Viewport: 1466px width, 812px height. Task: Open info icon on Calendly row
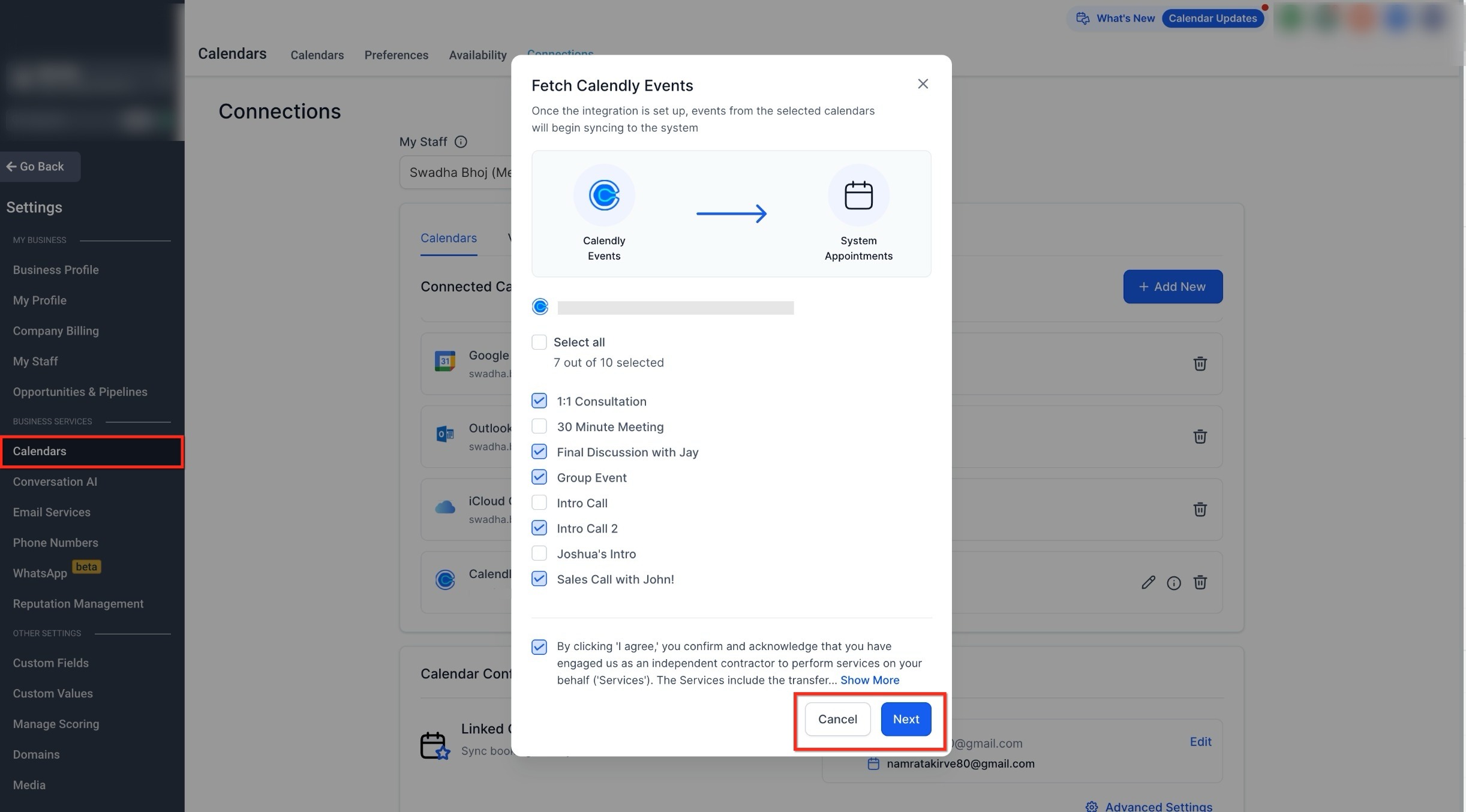(x=1174, y=583)
